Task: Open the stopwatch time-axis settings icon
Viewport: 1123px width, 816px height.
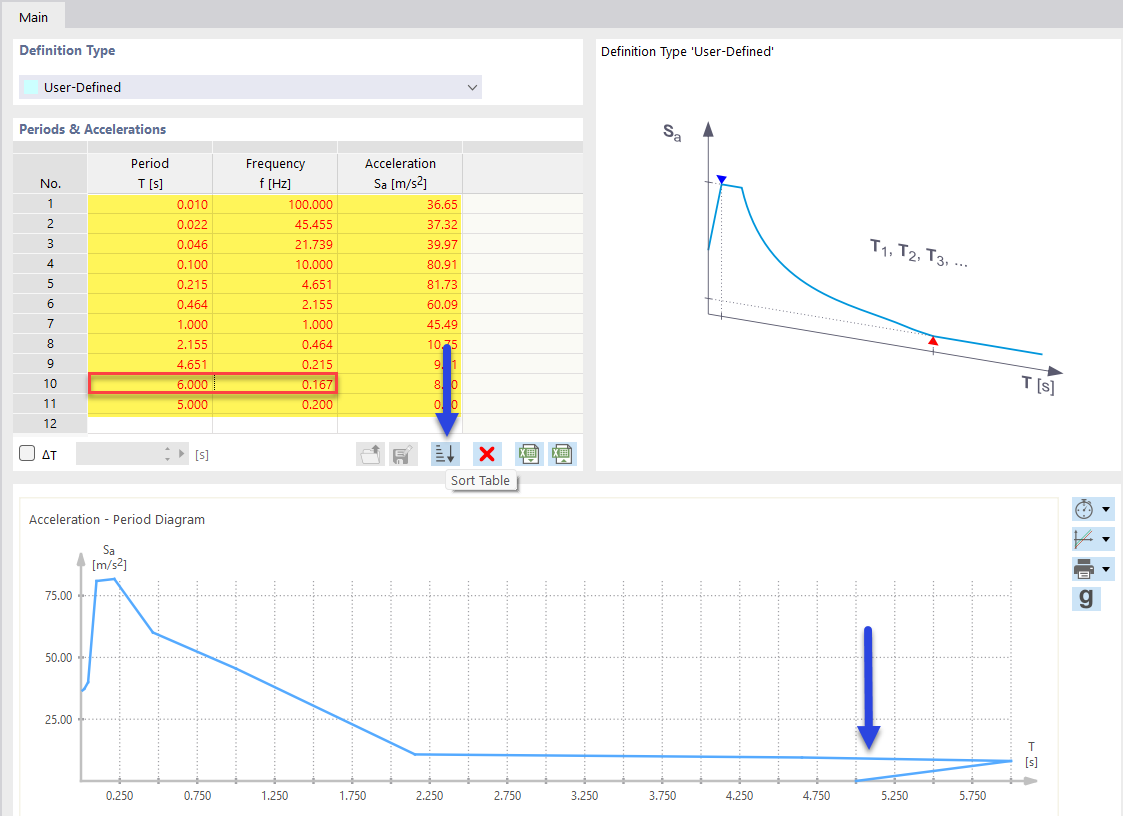Action: coord(1084,509)
